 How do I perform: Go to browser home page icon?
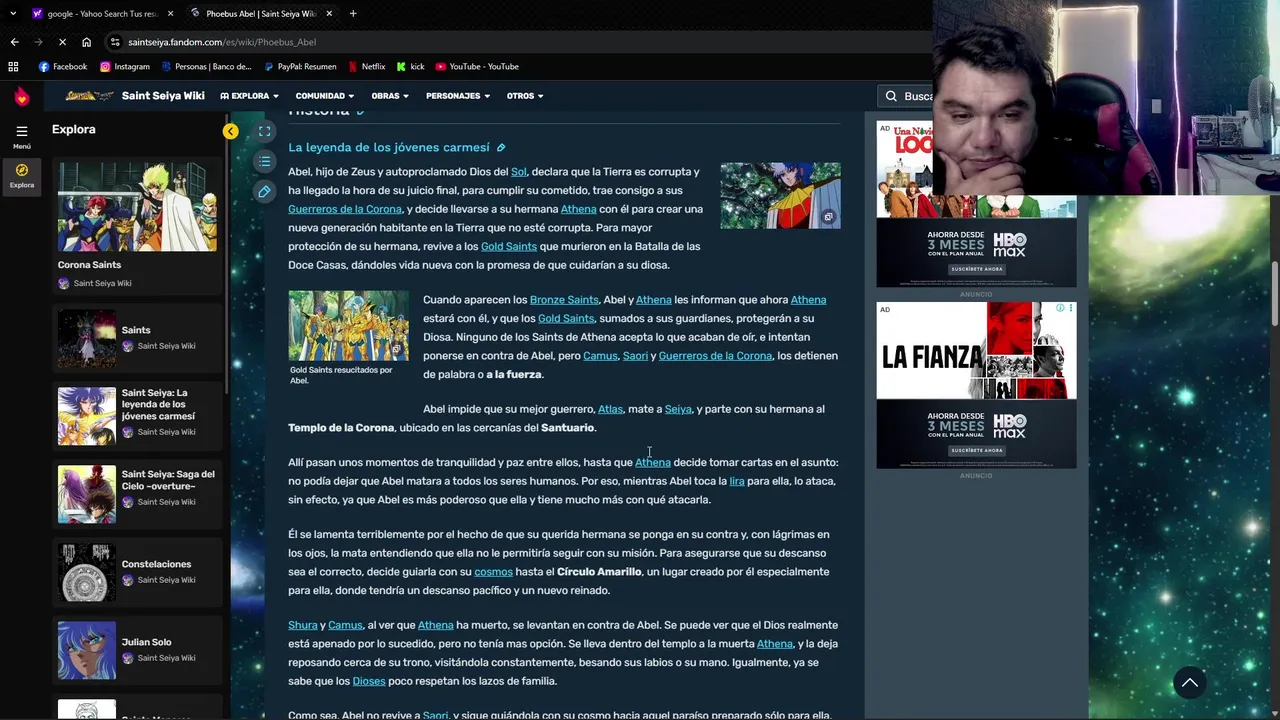click(x=86, y=42)
